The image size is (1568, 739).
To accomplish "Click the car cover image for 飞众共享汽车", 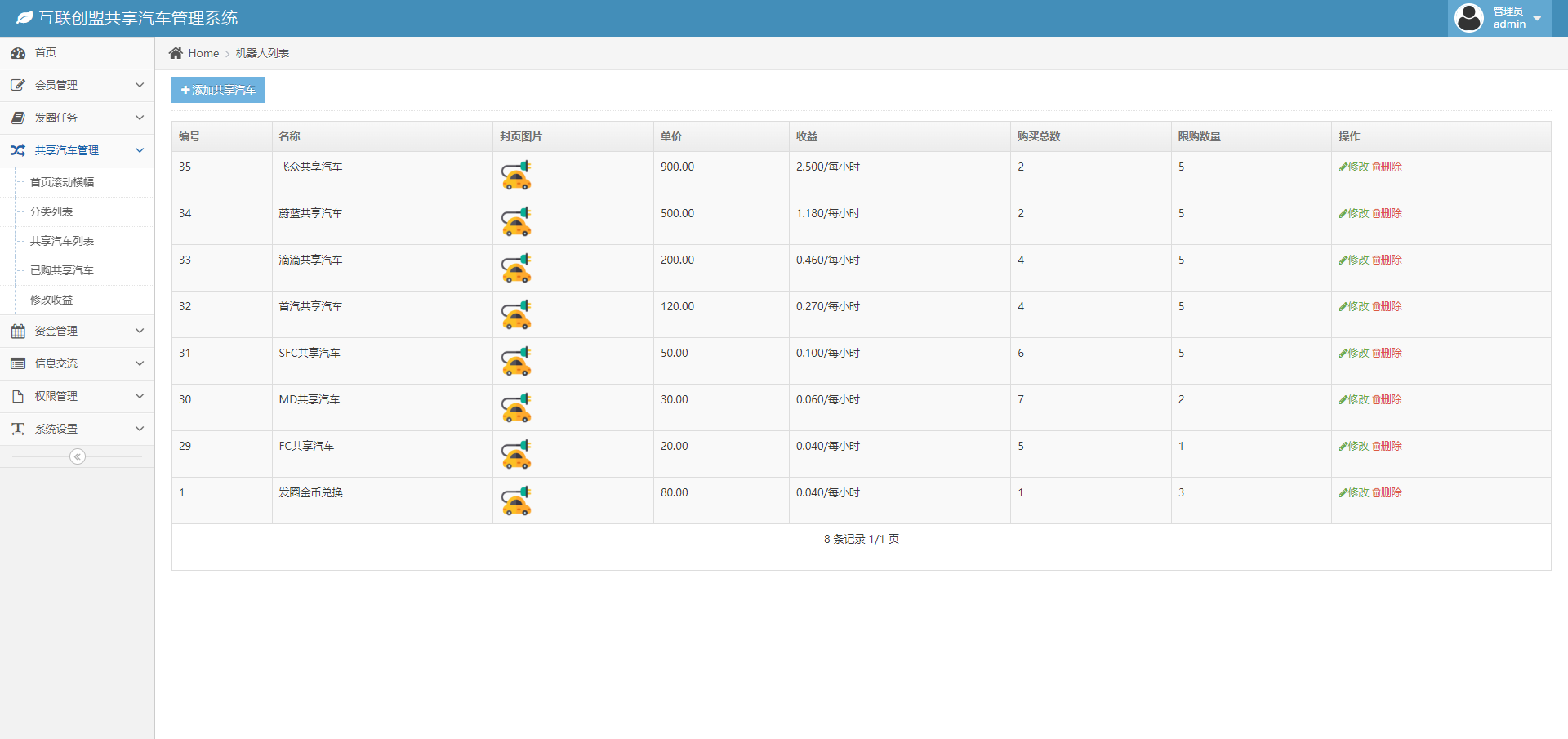I will (516, 175).
